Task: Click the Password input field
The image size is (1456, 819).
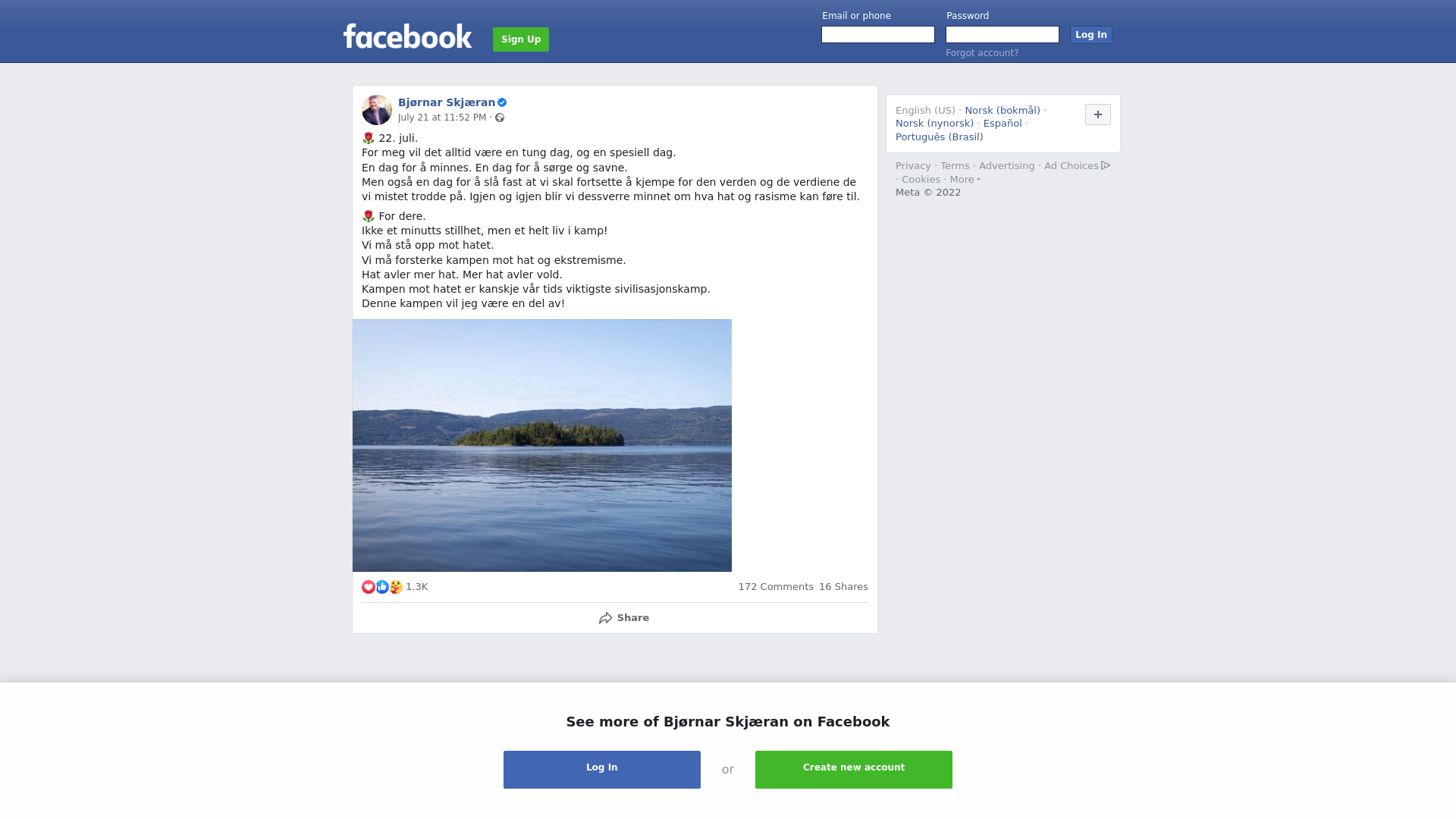Action: point(1003,35)
